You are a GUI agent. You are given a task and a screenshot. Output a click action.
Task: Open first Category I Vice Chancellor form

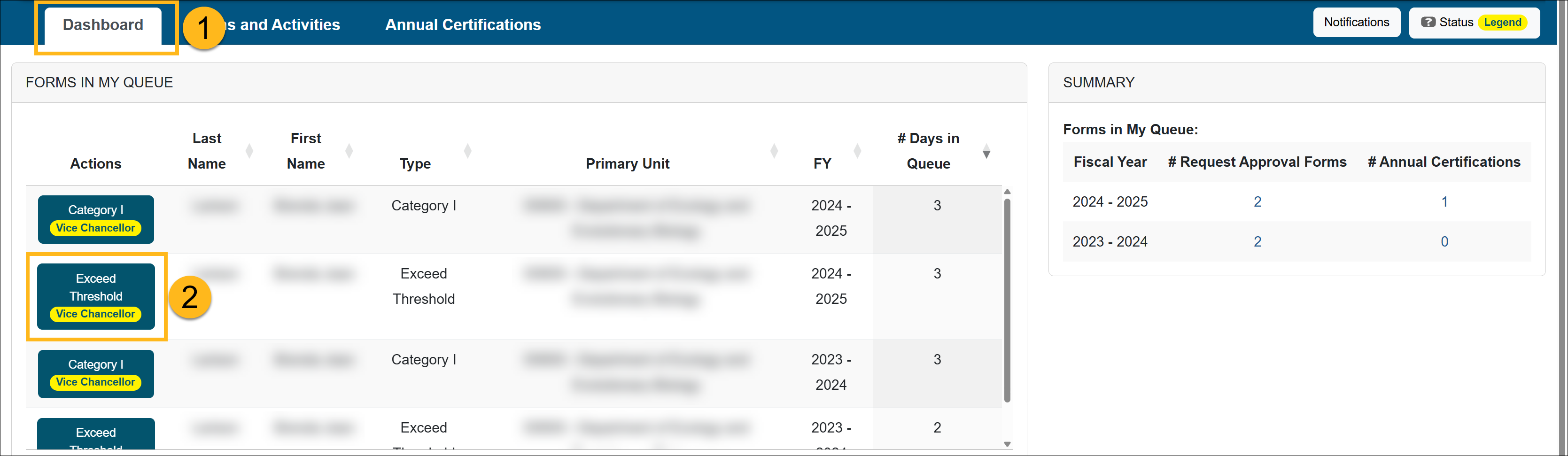(95, 219)
